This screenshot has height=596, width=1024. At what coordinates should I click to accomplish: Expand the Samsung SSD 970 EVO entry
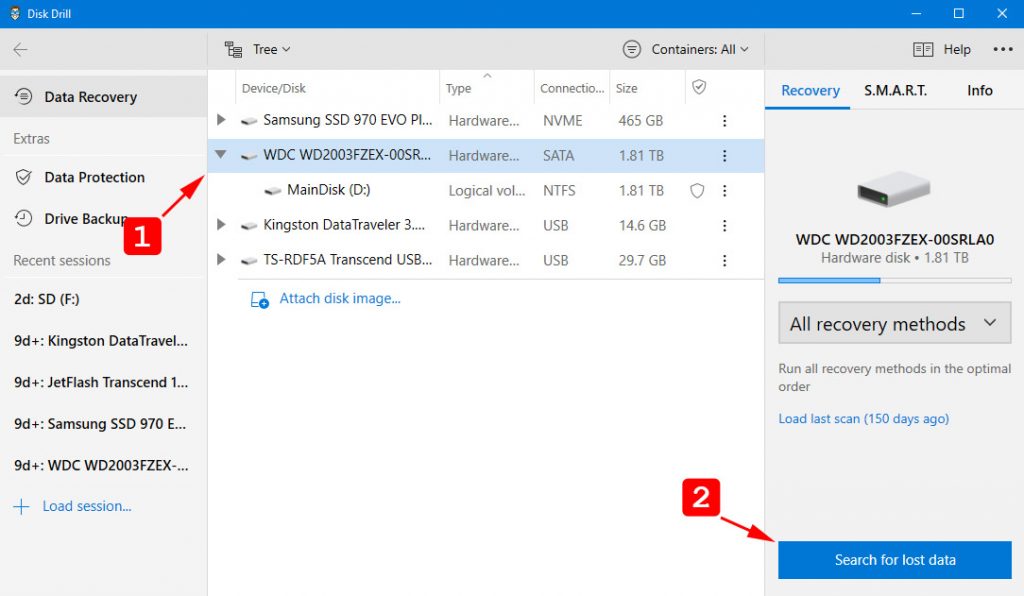221,120
